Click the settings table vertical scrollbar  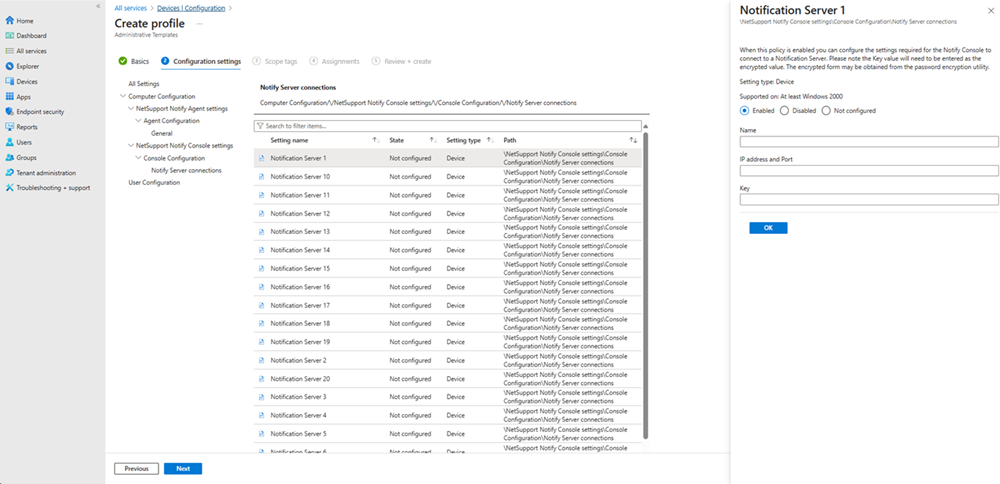point(646,286)
